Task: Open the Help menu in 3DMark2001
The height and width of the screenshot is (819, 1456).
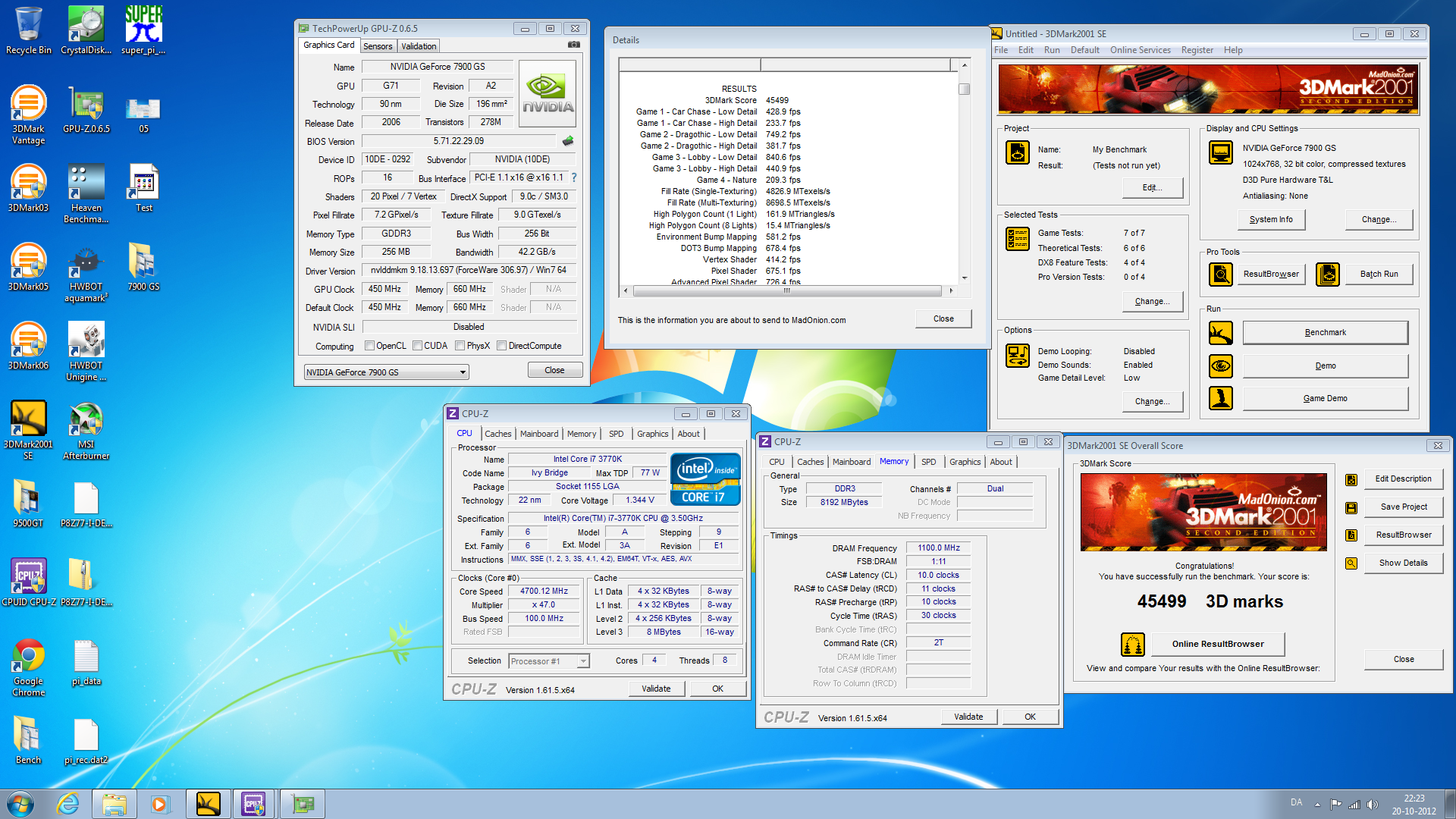Action: [x=1233, y=50]
